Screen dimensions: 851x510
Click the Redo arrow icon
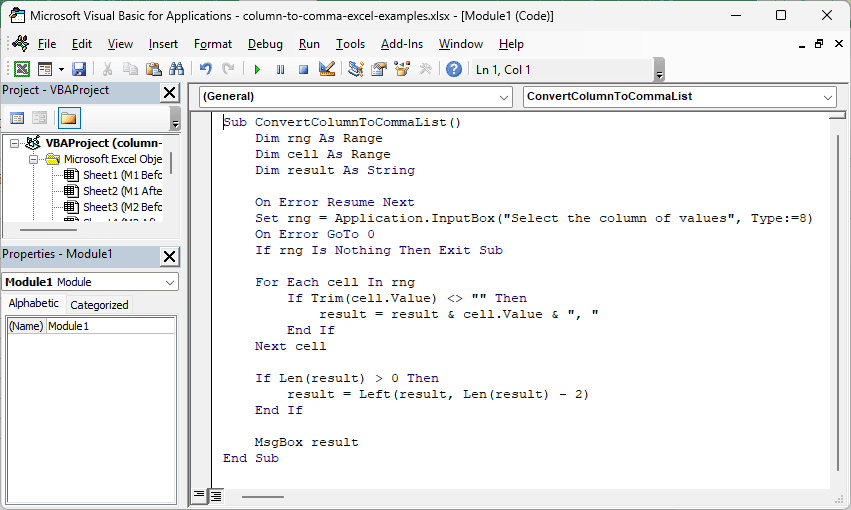[x=228, y=69]
